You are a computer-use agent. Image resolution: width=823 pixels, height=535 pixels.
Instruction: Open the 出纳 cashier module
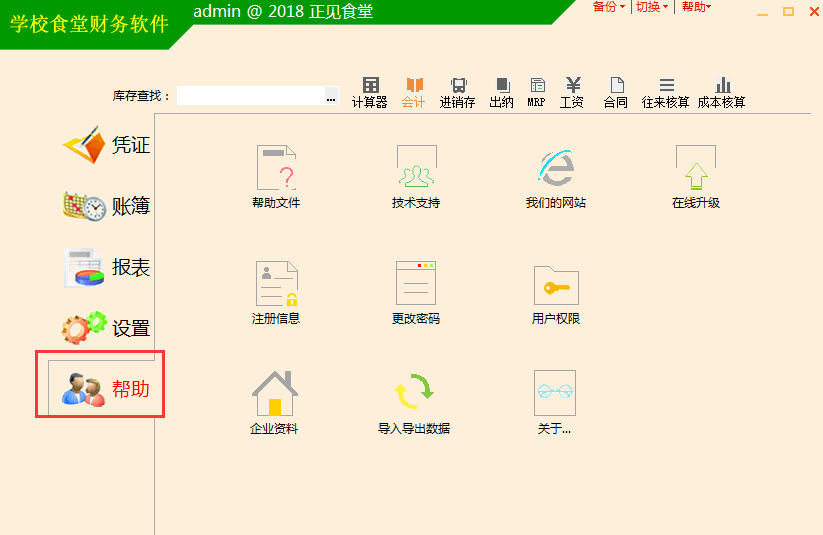502,92
